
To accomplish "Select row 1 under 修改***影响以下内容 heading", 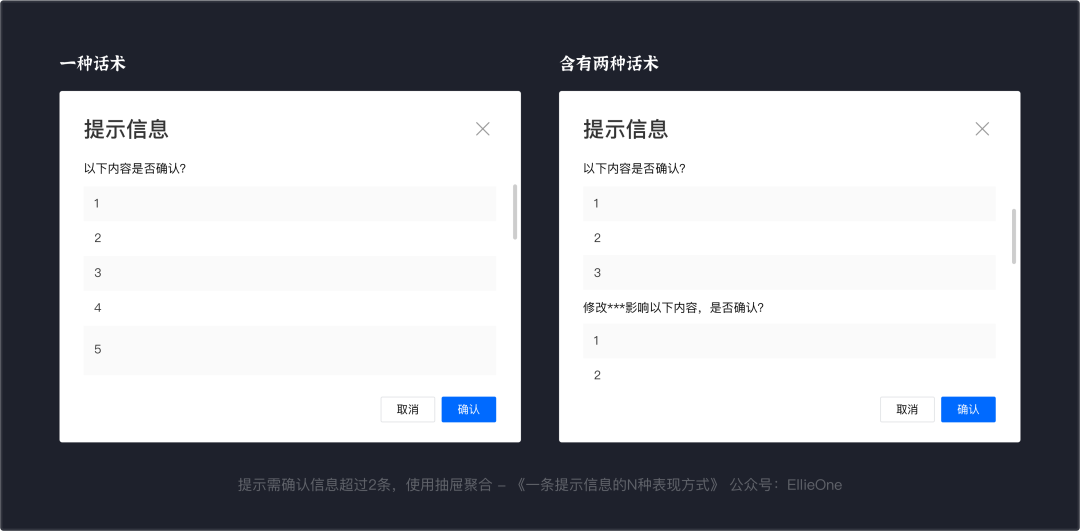I will pyautogui.click(x=788, y=341).
